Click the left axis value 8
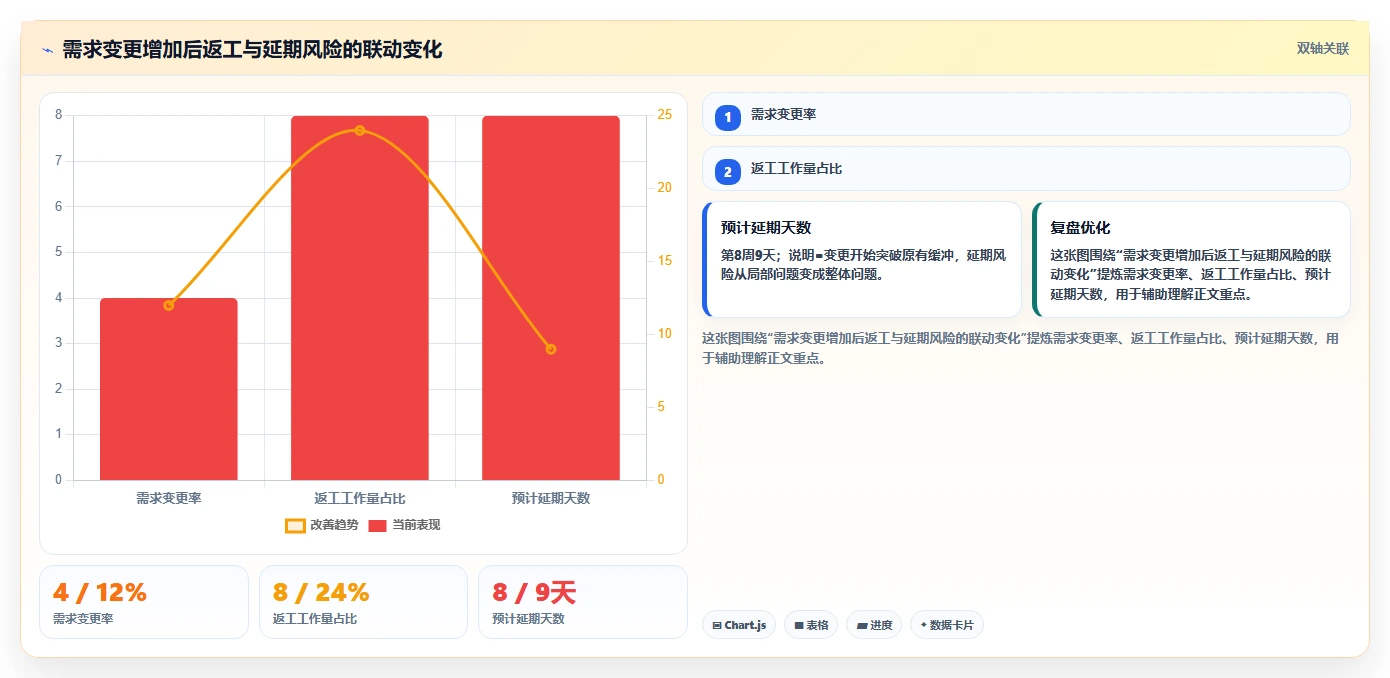This screenshot has width=1390, height=678. click(58, 115)
